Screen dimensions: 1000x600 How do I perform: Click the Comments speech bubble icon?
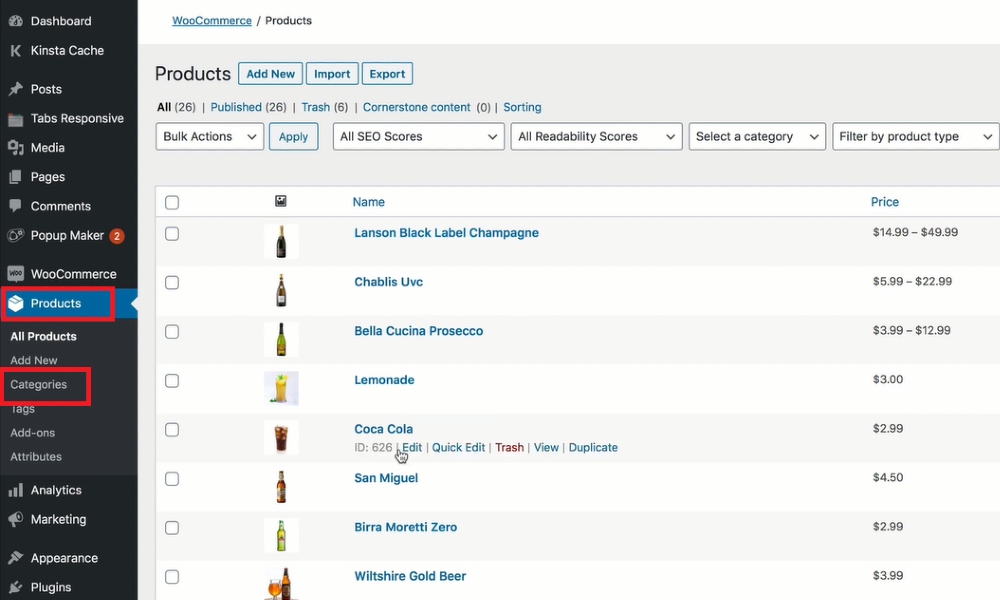coord(15,206)
